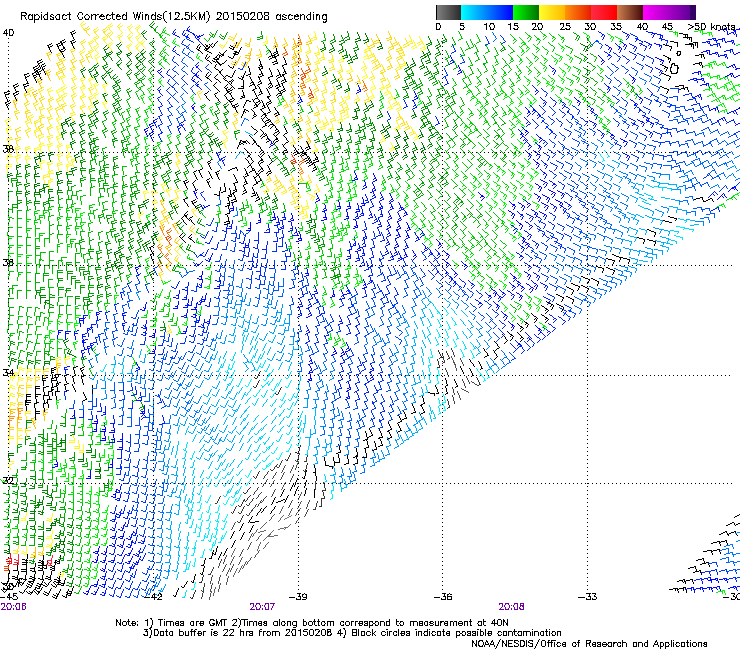Click the cyan 5-10 knots legend swatch

[x=473, y=12]
